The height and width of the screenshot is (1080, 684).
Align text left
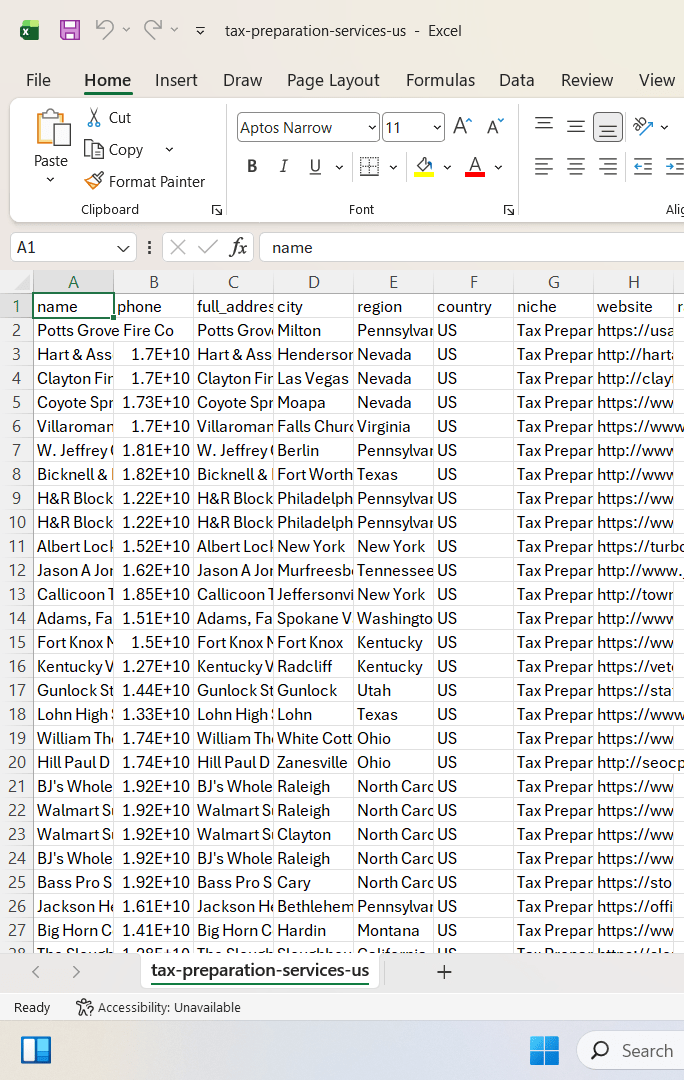[x=544, y=166]
